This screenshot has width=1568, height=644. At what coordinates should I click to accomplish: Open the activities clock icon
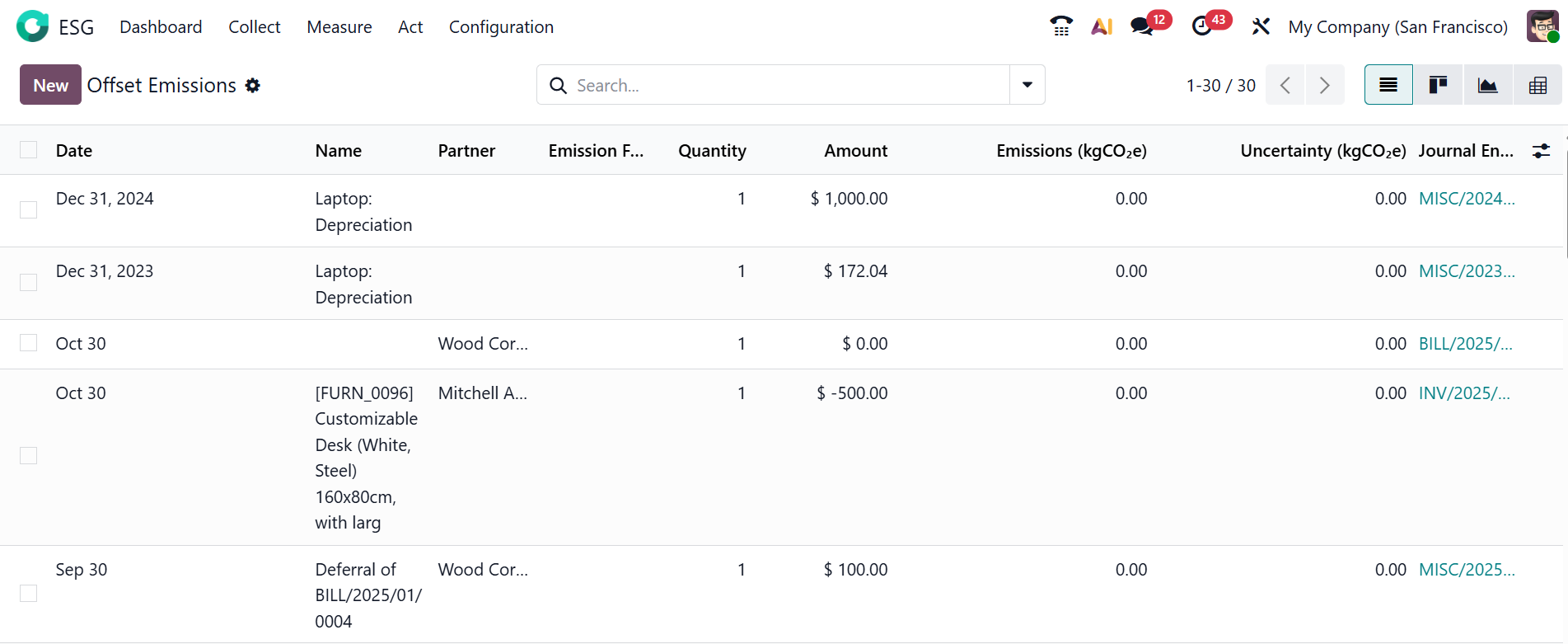pos(1202,26)
